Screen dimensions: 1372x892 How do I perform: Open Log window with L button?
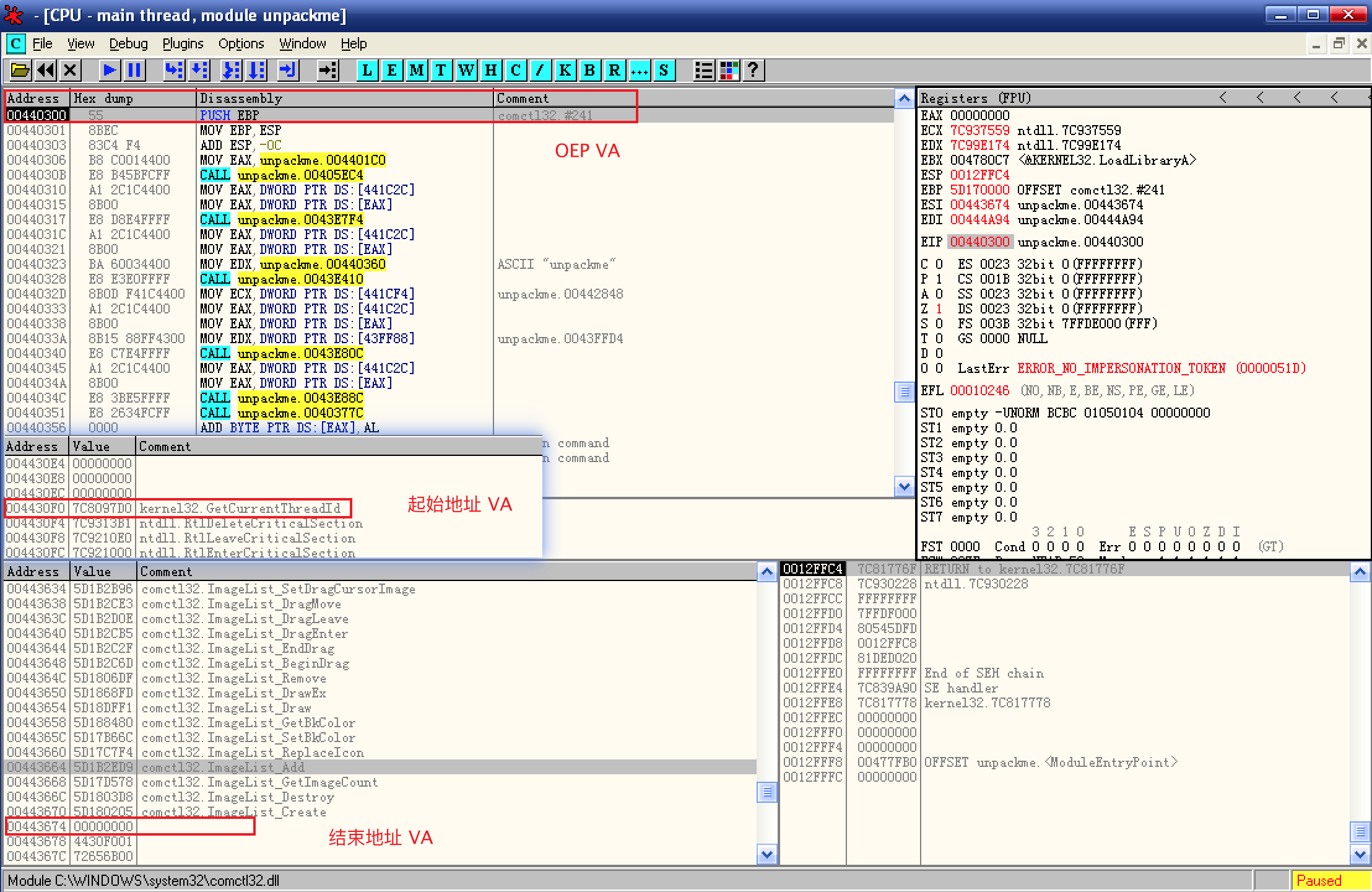click(367, 70)
